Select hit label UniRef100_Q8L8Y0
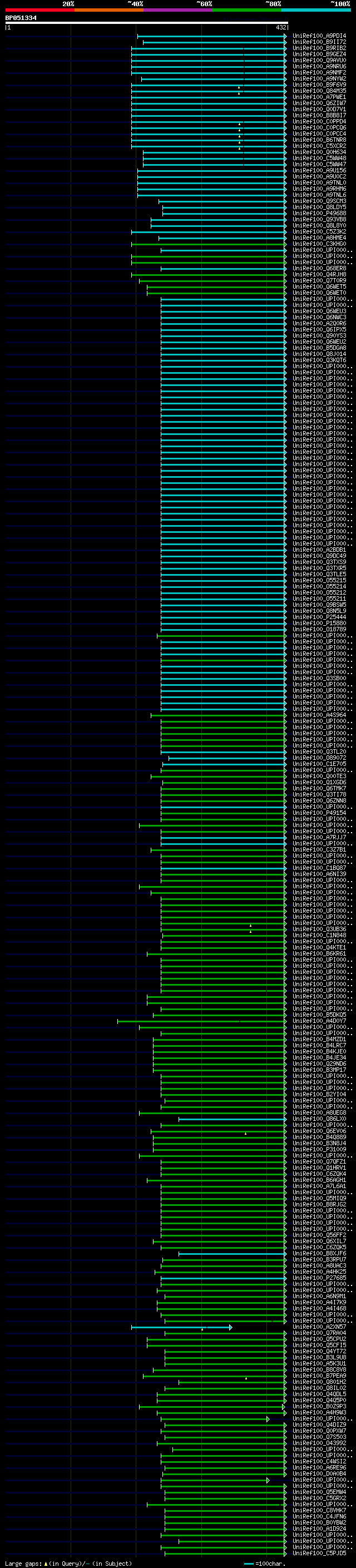Screen dimensions: 356x1568 coord(319,225)
